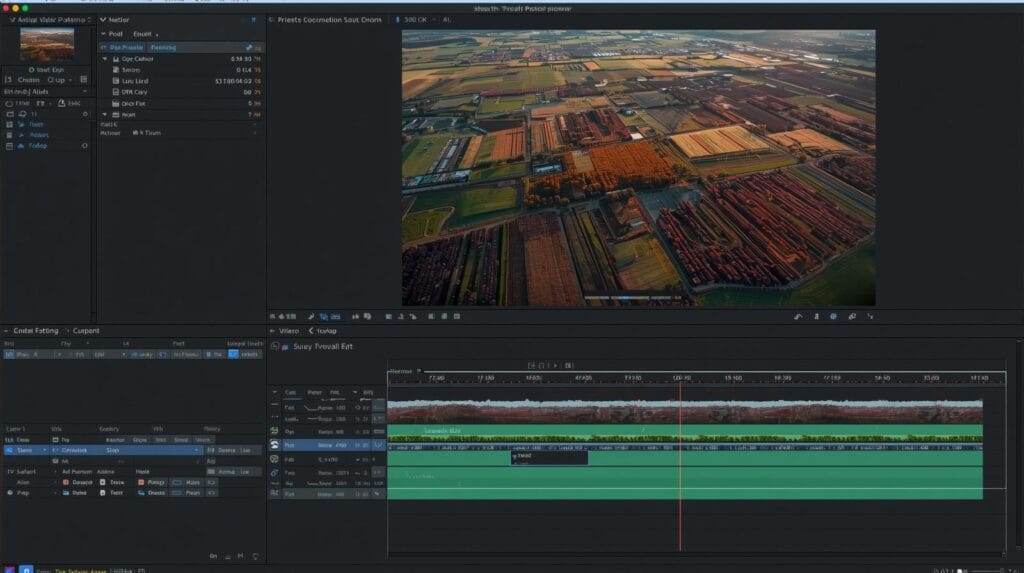Viewport: 1024px width, 573px height.
Task: Select the small dark clip on the timeline
Action: click(548, 456)
